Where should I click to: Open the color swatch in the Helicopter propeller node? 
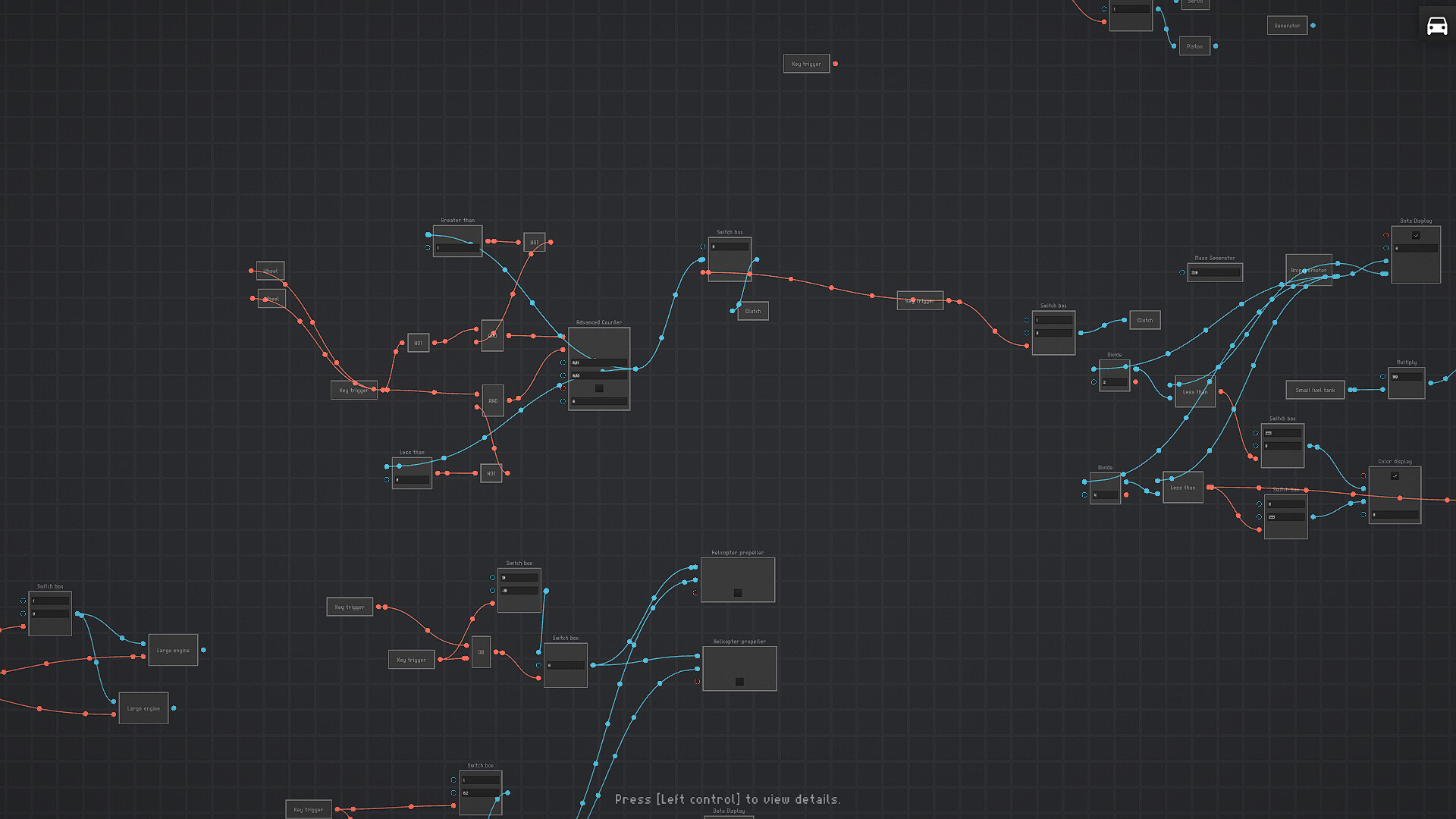[736, 591]
